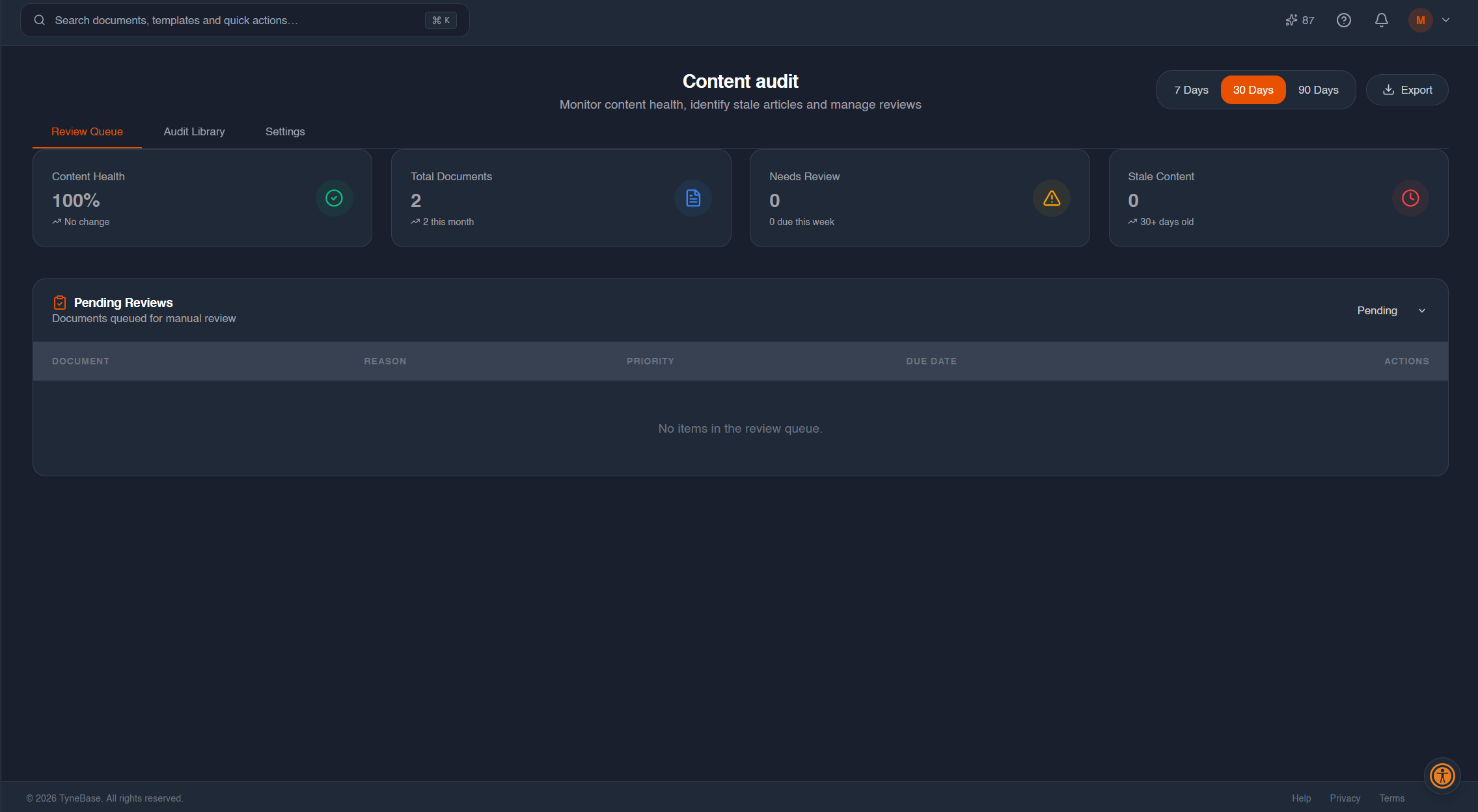The width and height of the screenshot is (1478, 812).
Task: Switch to the Review Queue tab
Action: click(87, 131)
